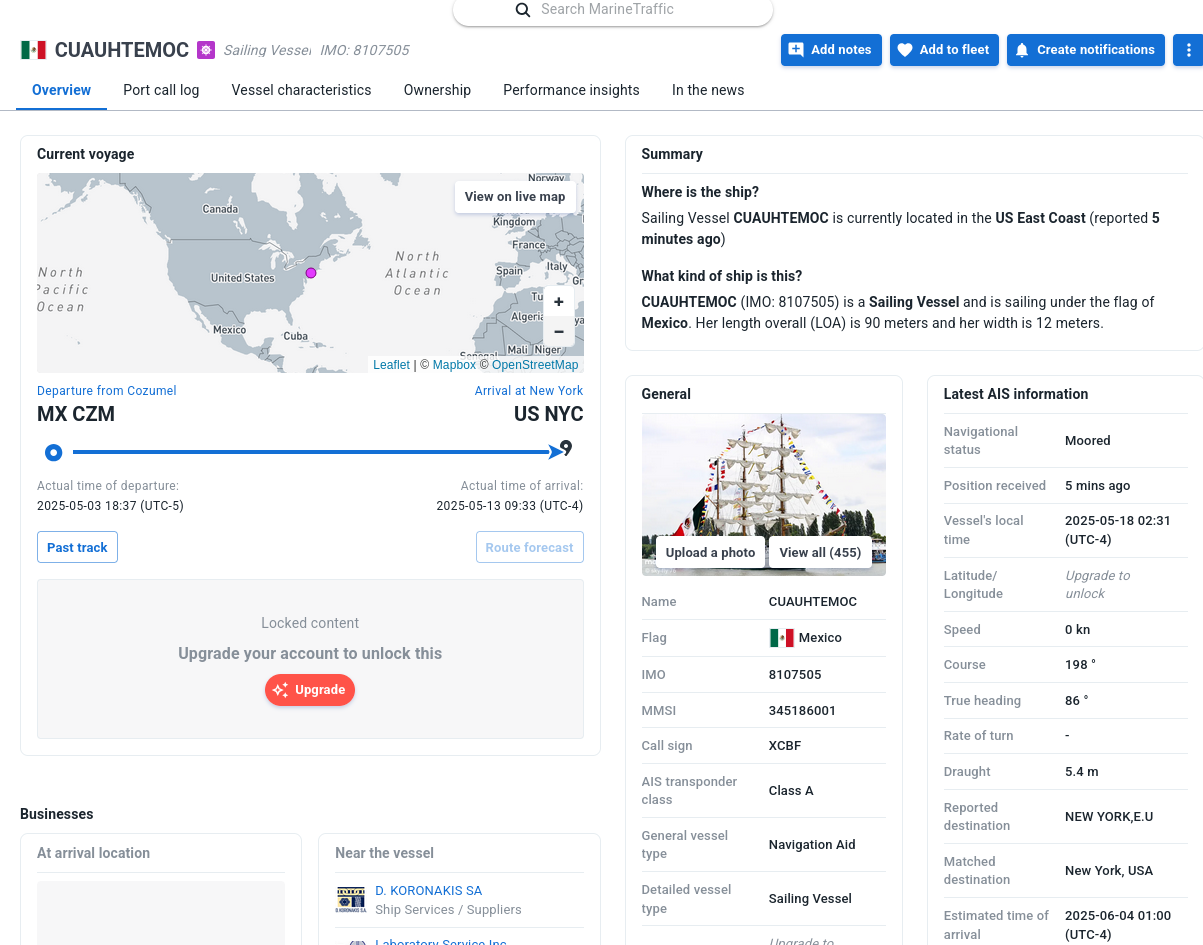Click the magenta vessel position marker

(311, 273)
